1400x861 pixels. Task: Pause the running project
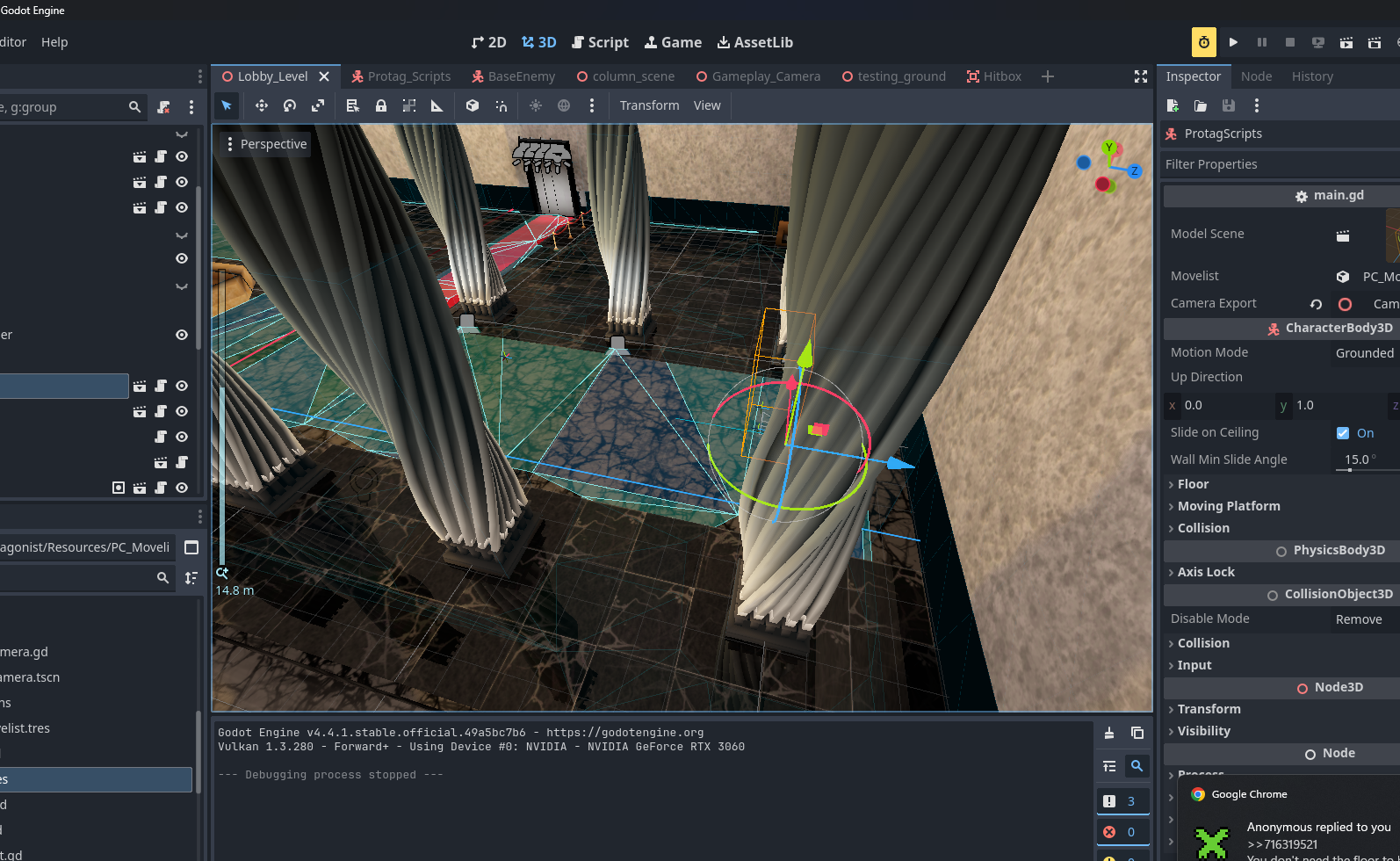pyautogui.click(x=1262, y=42)
